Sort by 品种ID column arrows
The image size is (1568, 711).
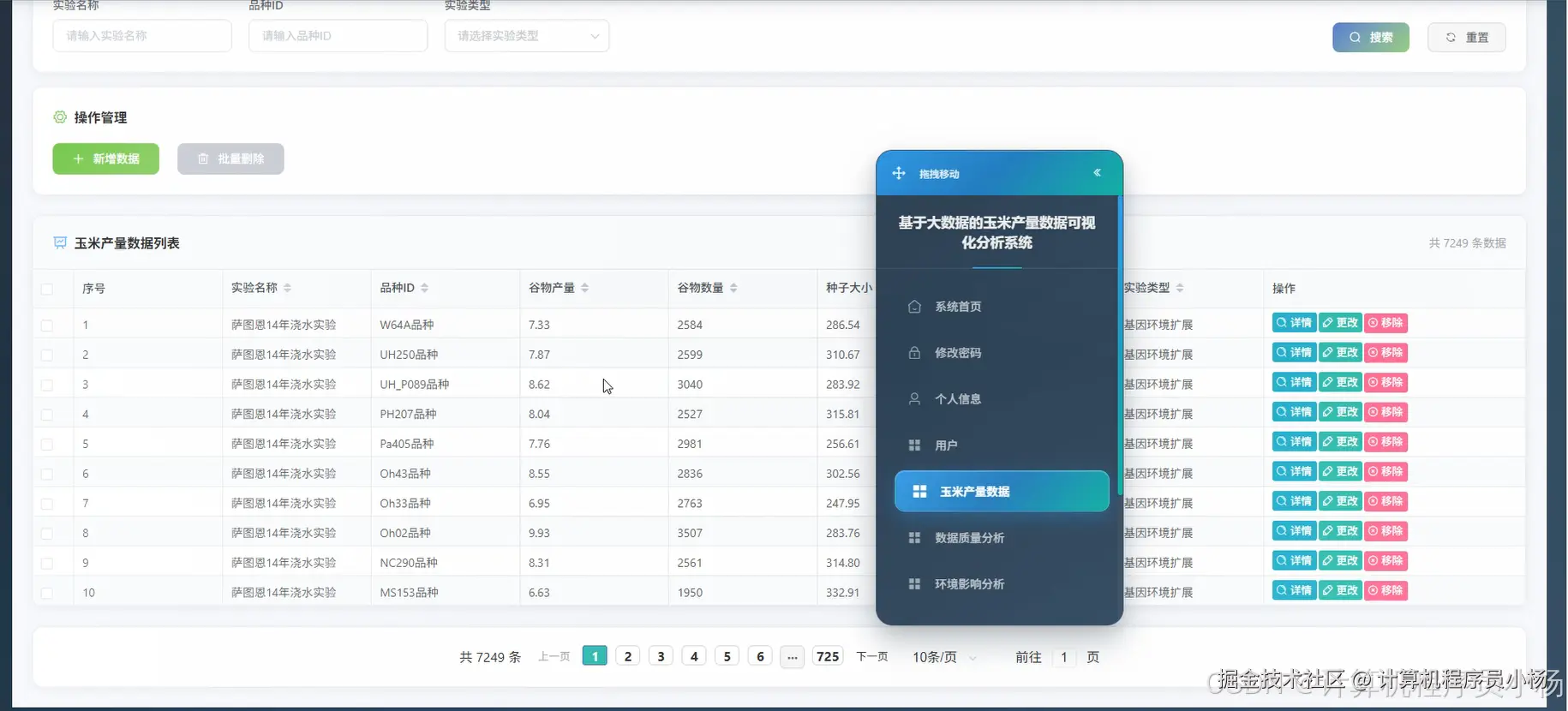point(424,288)
